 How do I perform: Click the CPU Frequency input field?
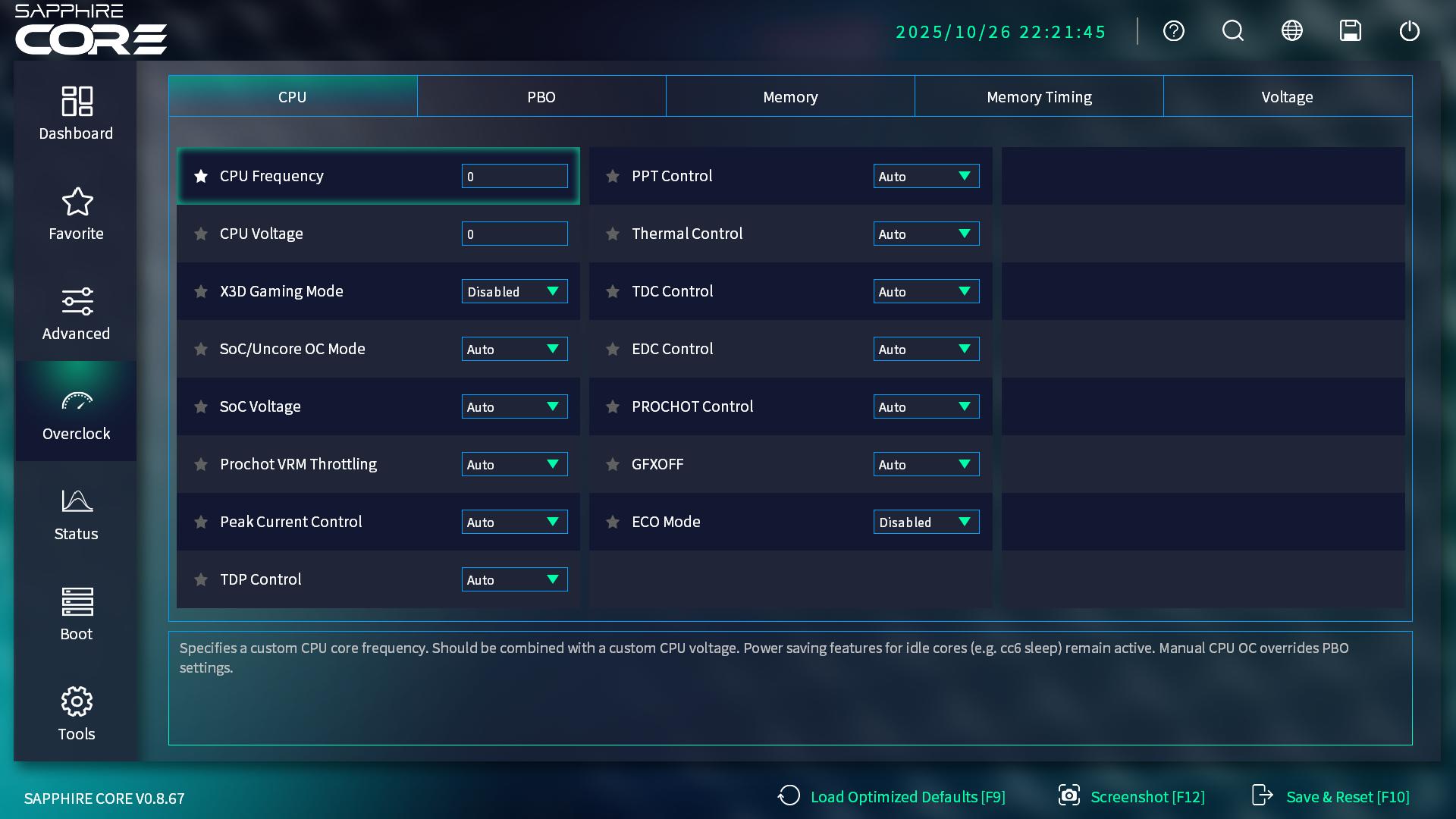tap(514, 177)
